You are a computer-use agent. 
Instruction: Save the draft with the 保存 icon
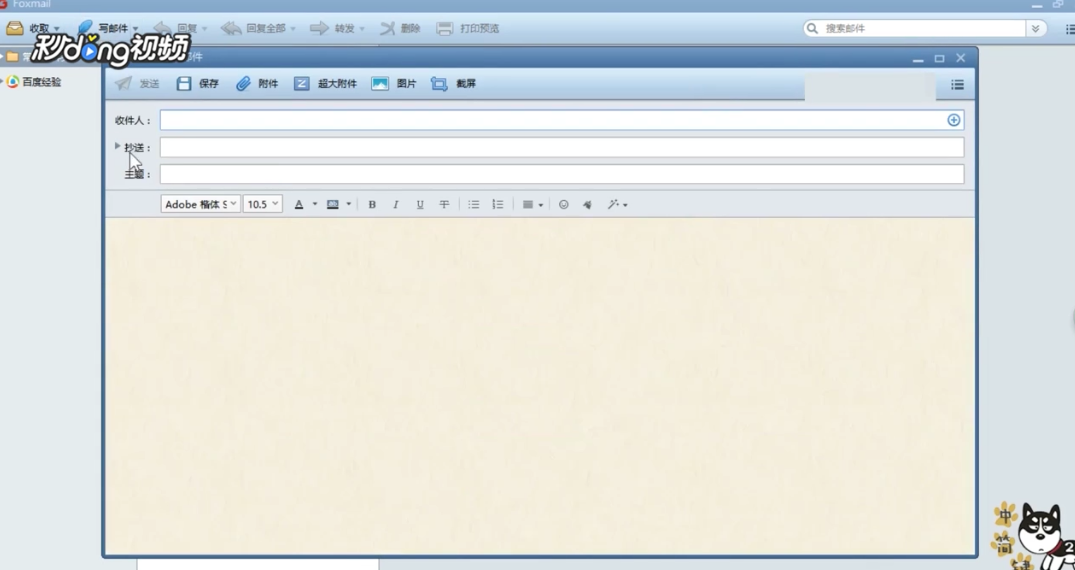(x=184, y=84)
